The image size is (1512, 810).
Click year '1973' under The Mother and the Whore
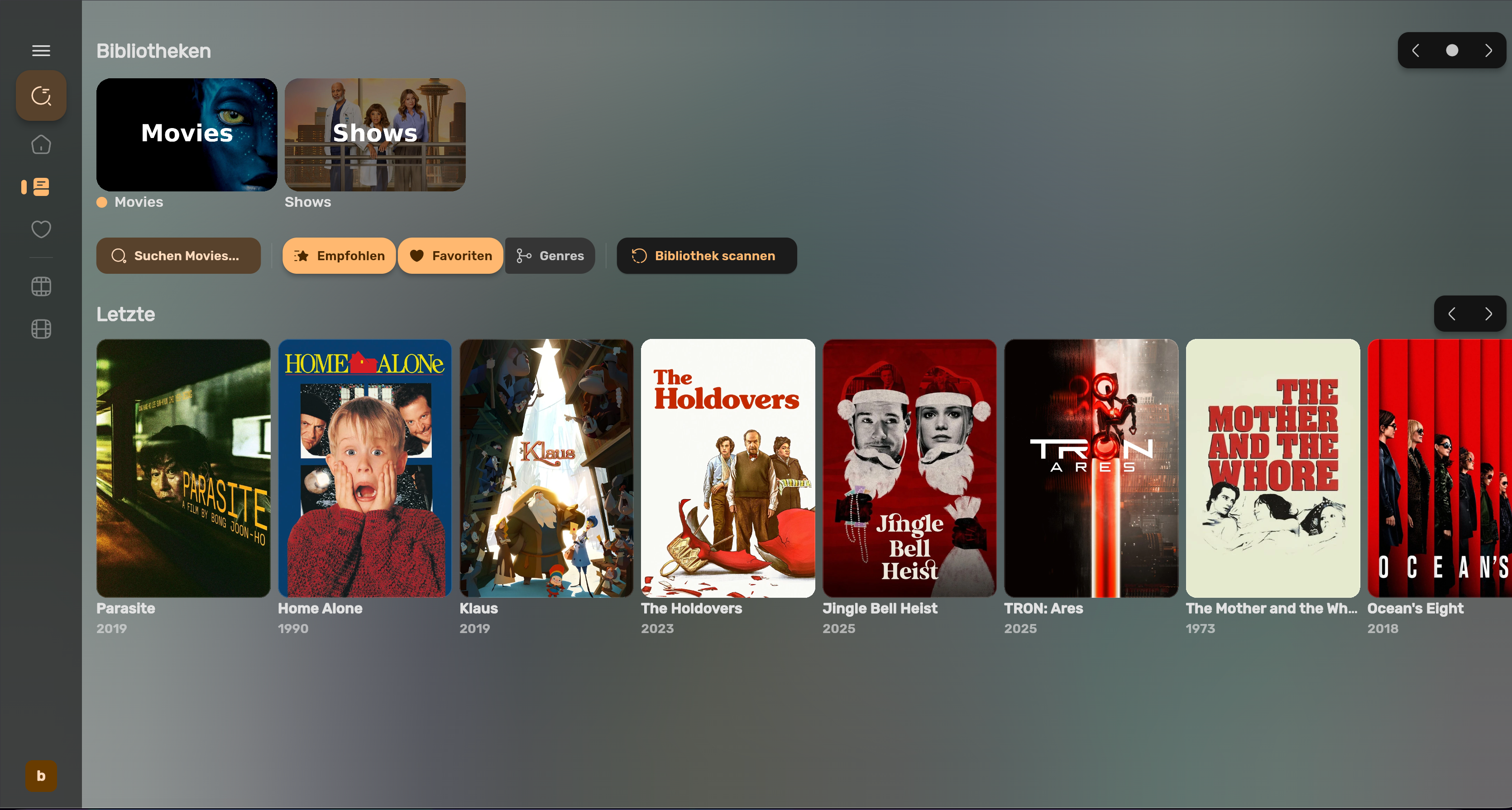(x=1201, y=628)
